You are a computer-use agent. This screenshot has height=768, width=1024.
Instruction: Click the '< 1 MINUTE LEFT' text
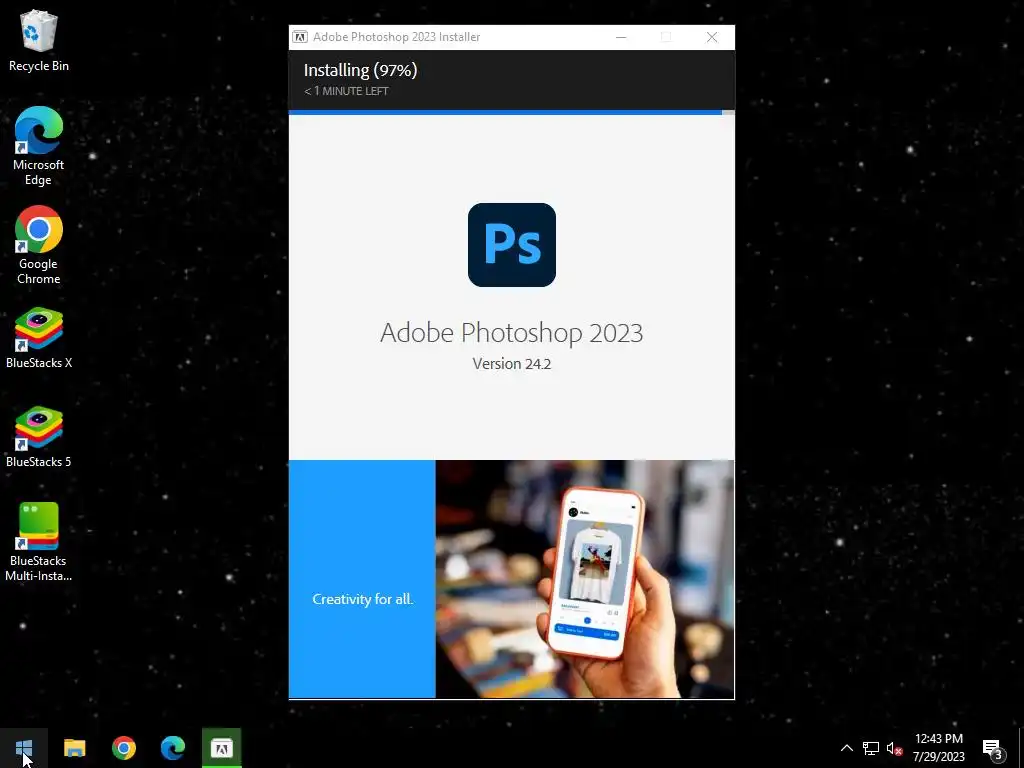click(346, 91)
